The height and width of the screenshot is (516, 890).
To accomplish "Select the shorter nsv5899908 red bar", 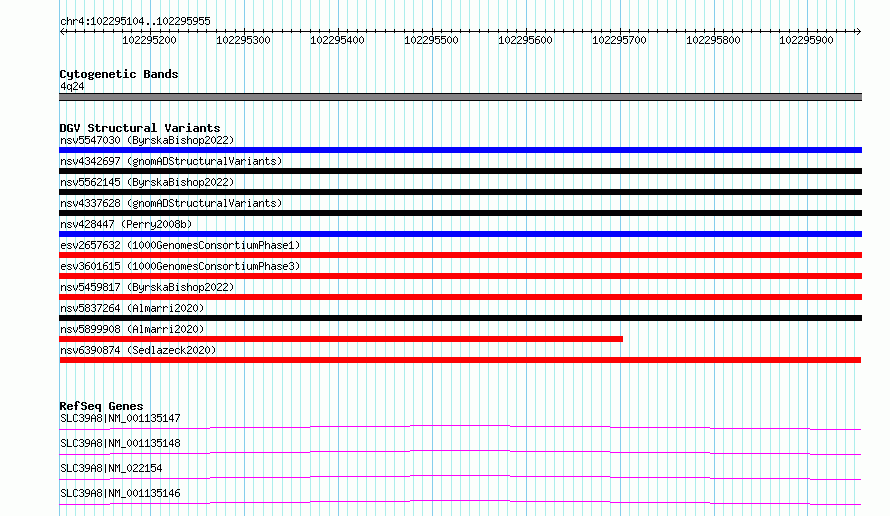I will pos(341,339).
